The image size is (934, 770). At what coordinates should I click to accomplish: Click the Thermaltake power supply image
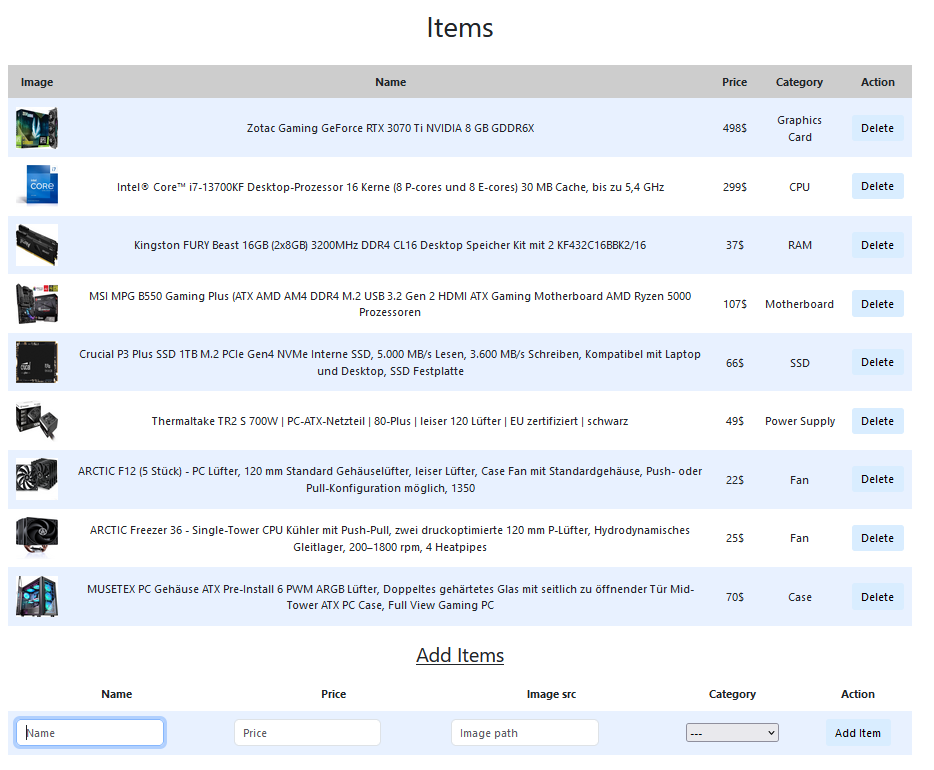(37, 421)
